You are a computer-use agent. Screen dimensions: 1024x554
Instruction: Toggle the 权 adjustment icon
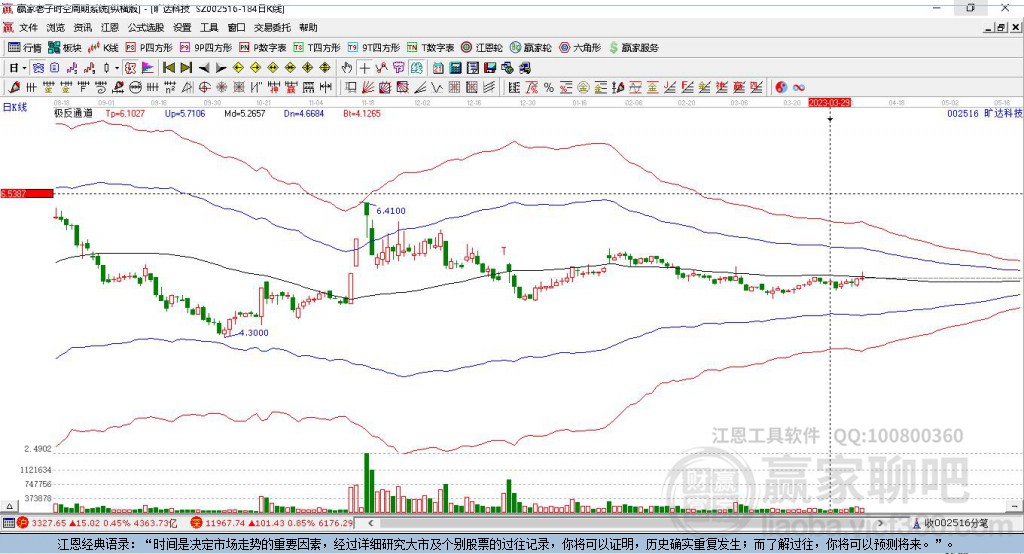coord(131,68)
